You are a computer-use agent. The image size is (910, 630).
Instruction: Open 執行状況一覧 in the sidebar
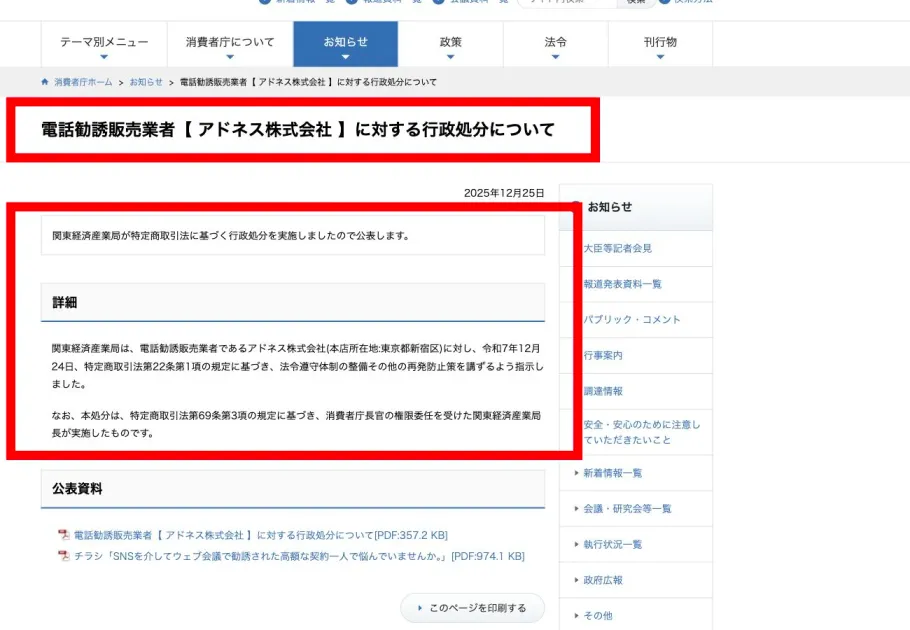[612, 544]
